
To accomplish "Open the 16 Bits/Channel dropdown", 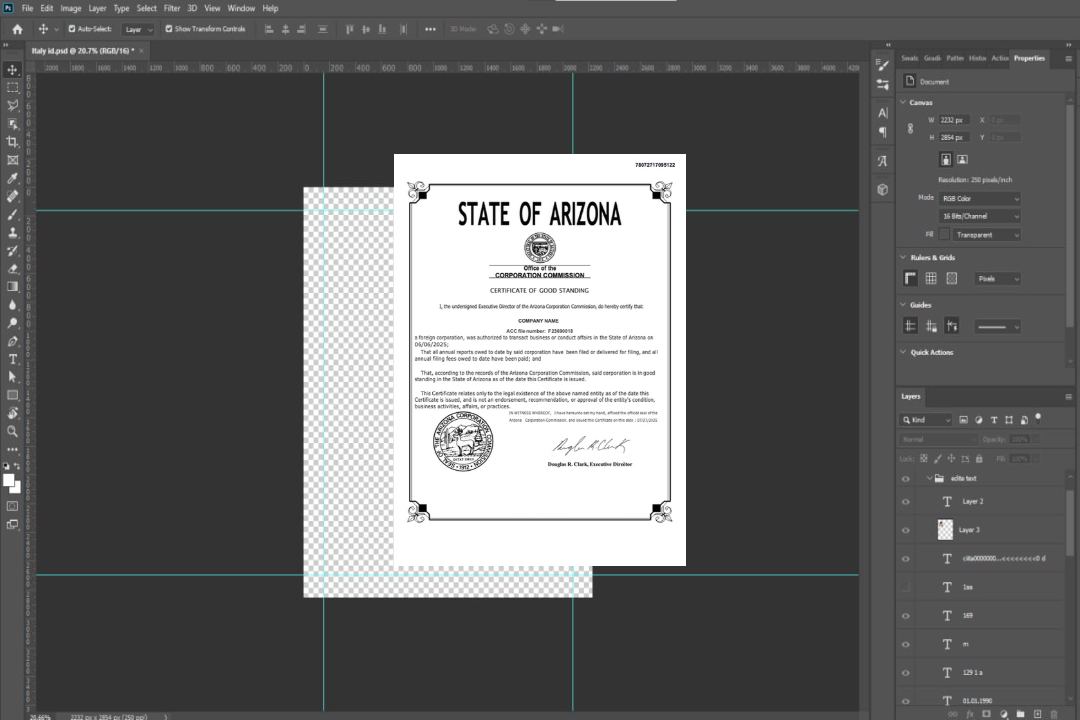I will point(979,216).
